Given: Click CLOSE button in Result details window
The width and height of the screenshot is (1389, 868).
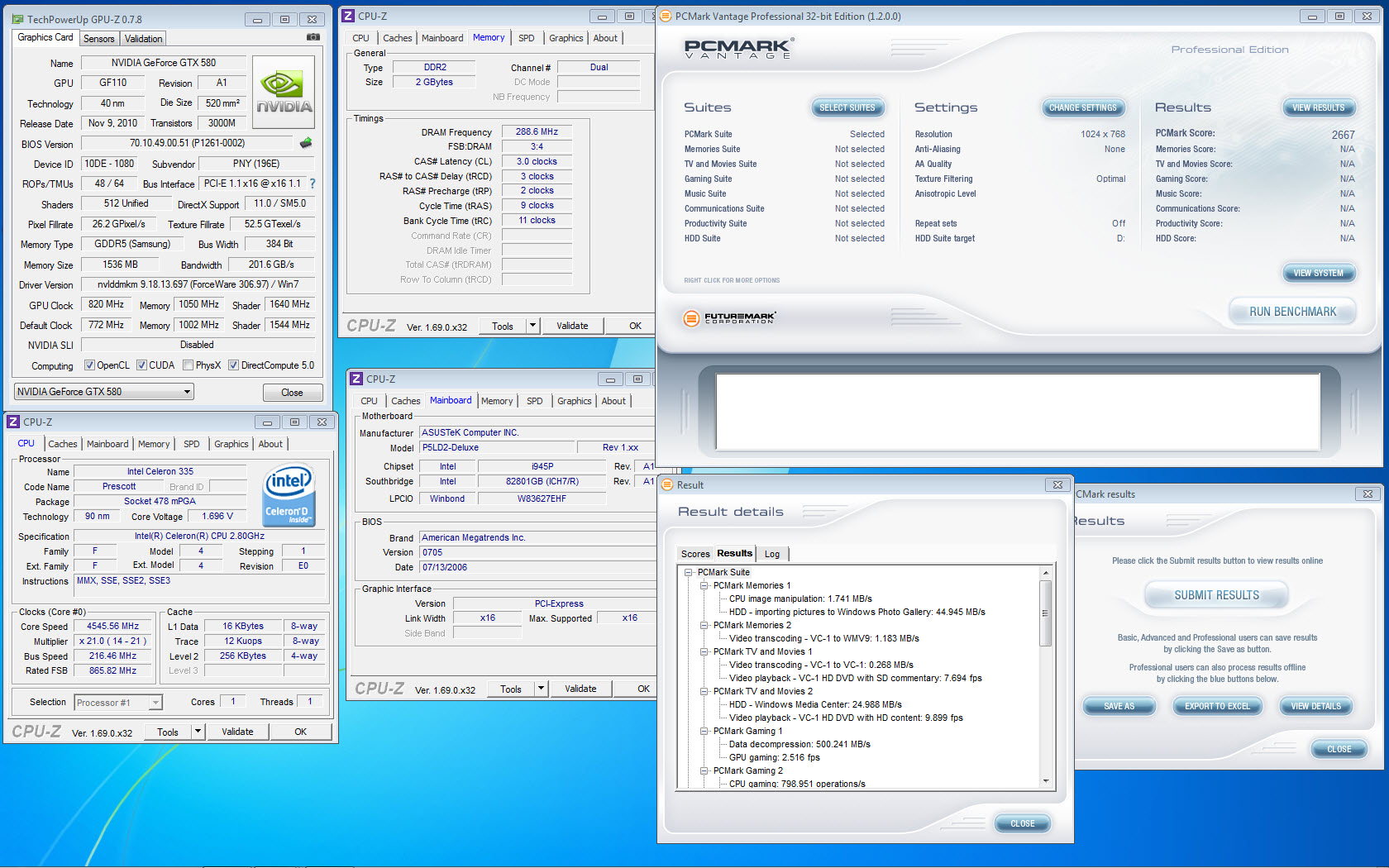Looking at the screenshot, I should 1022,823.
